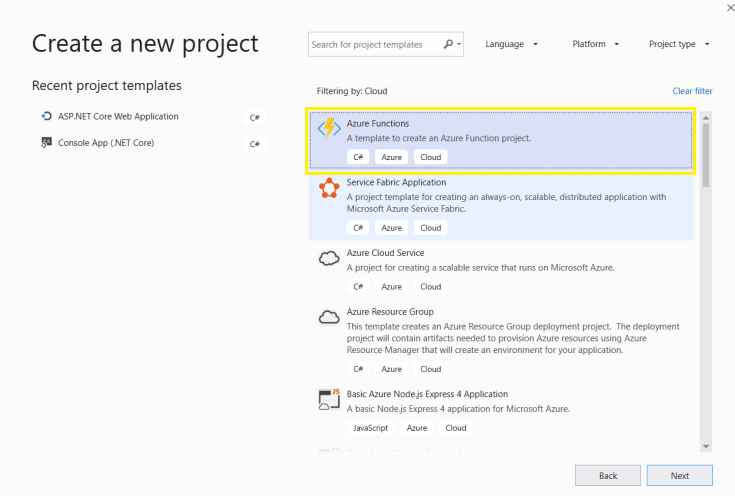Image resolution: width=735 pixels, height=496 pixels.
Task: Click the ASP.NET Core Web Application icon
Action: pyautogui.click(x=46, y=116)
